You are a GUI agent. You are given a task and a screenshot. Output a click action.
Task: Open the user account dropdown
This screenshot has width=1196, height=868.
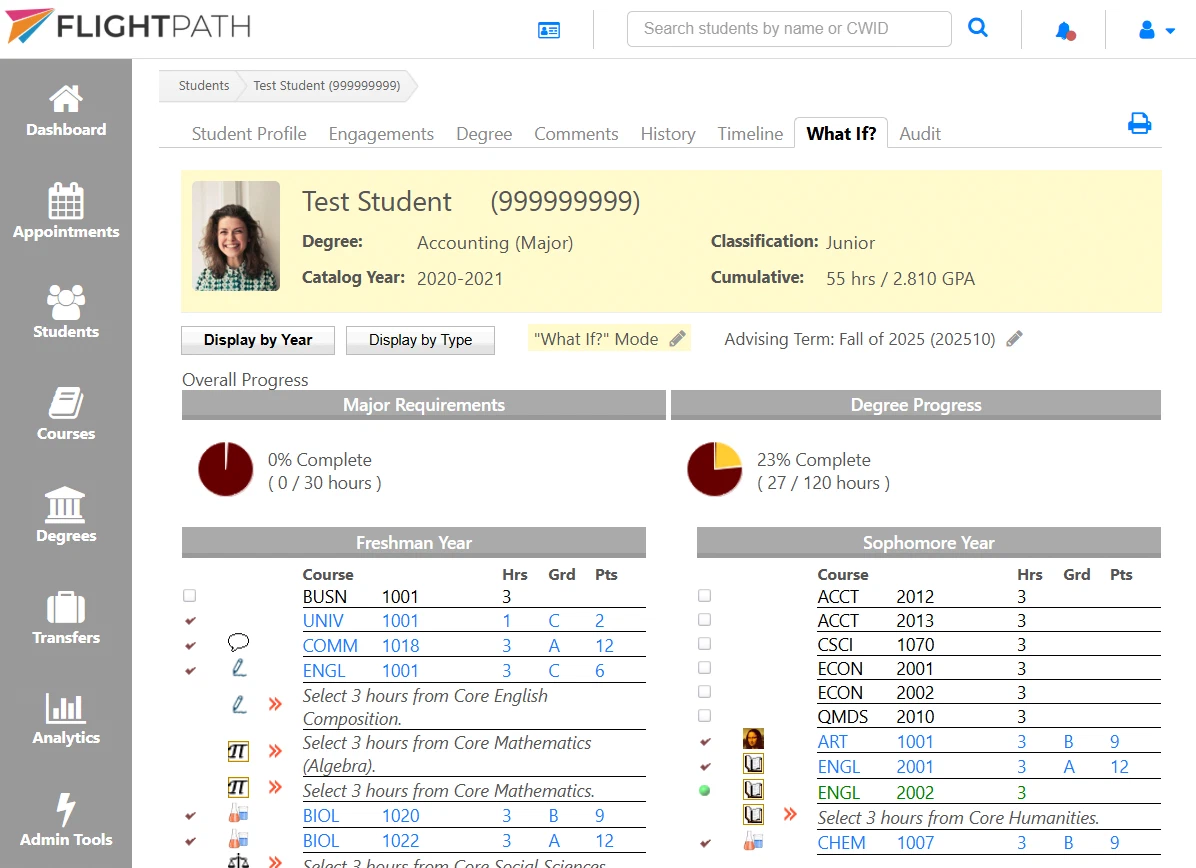click(x=1156, y=31)
